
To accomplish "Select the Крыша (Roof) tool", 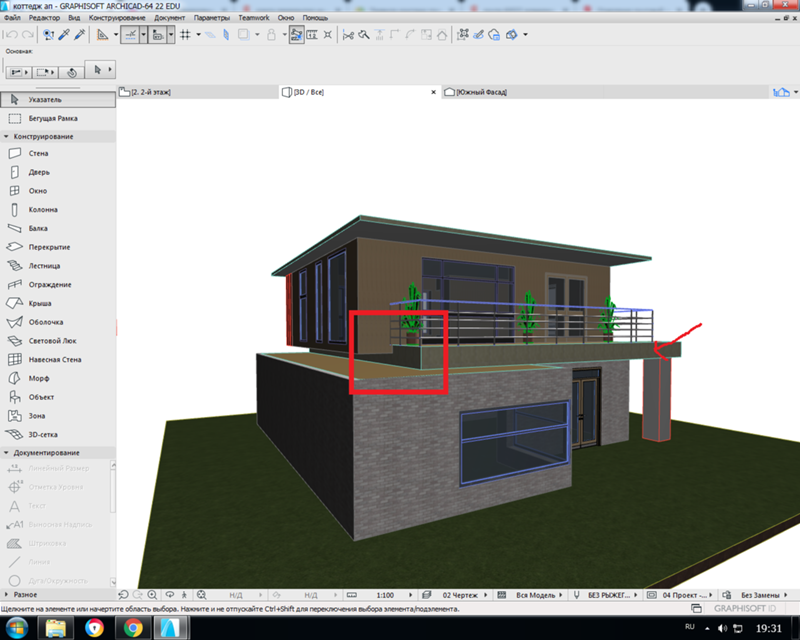I will [x=39, y=303].
